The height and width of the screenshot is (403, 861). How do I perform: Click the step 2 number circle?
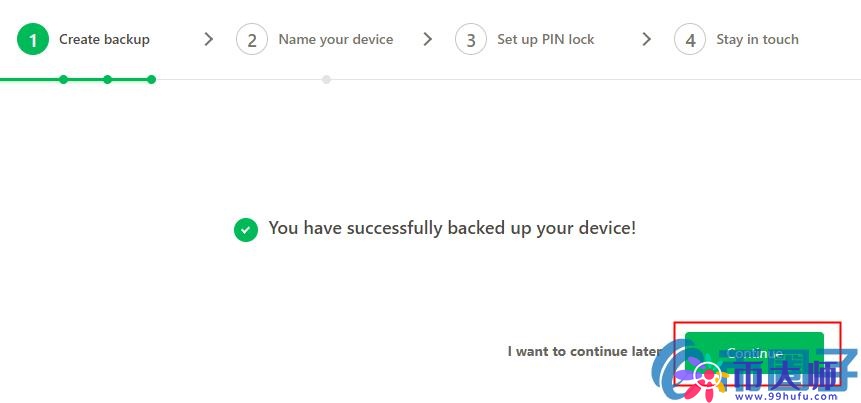click(x=252, y=40)
